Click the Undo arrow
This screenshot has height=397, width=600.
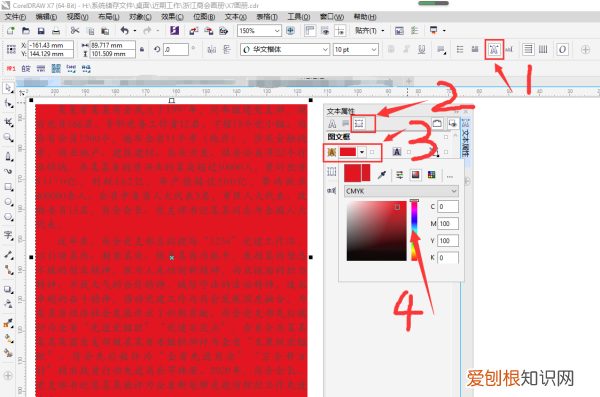point(125,30)
